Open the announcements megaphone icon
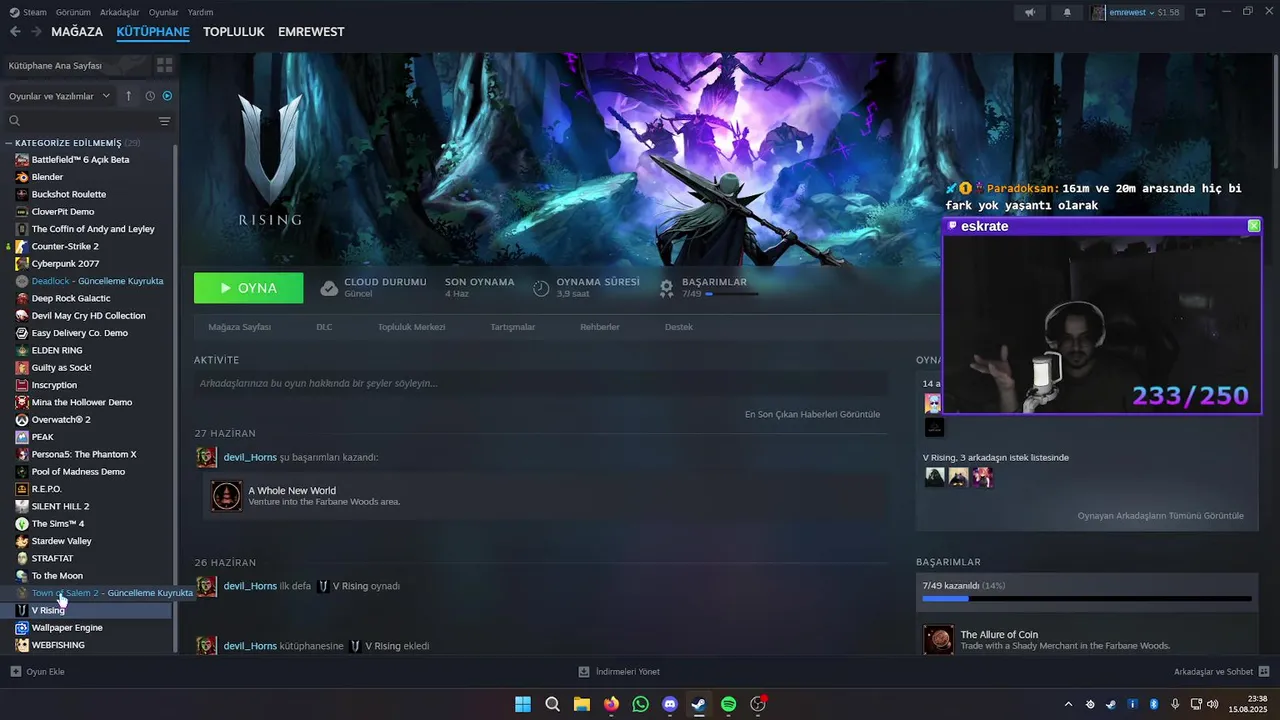Image resolution: width=1280 pixels, height=720 pixels. 1030,13
